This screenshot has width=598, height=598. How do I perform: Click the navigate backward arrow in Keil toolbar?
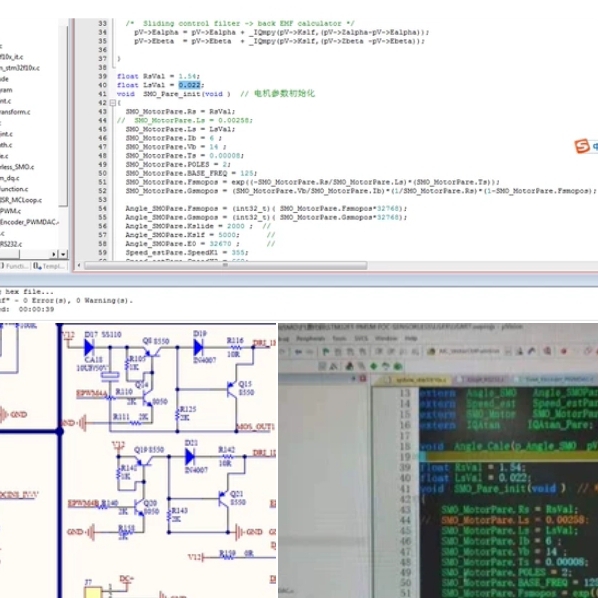click(298, 351)
